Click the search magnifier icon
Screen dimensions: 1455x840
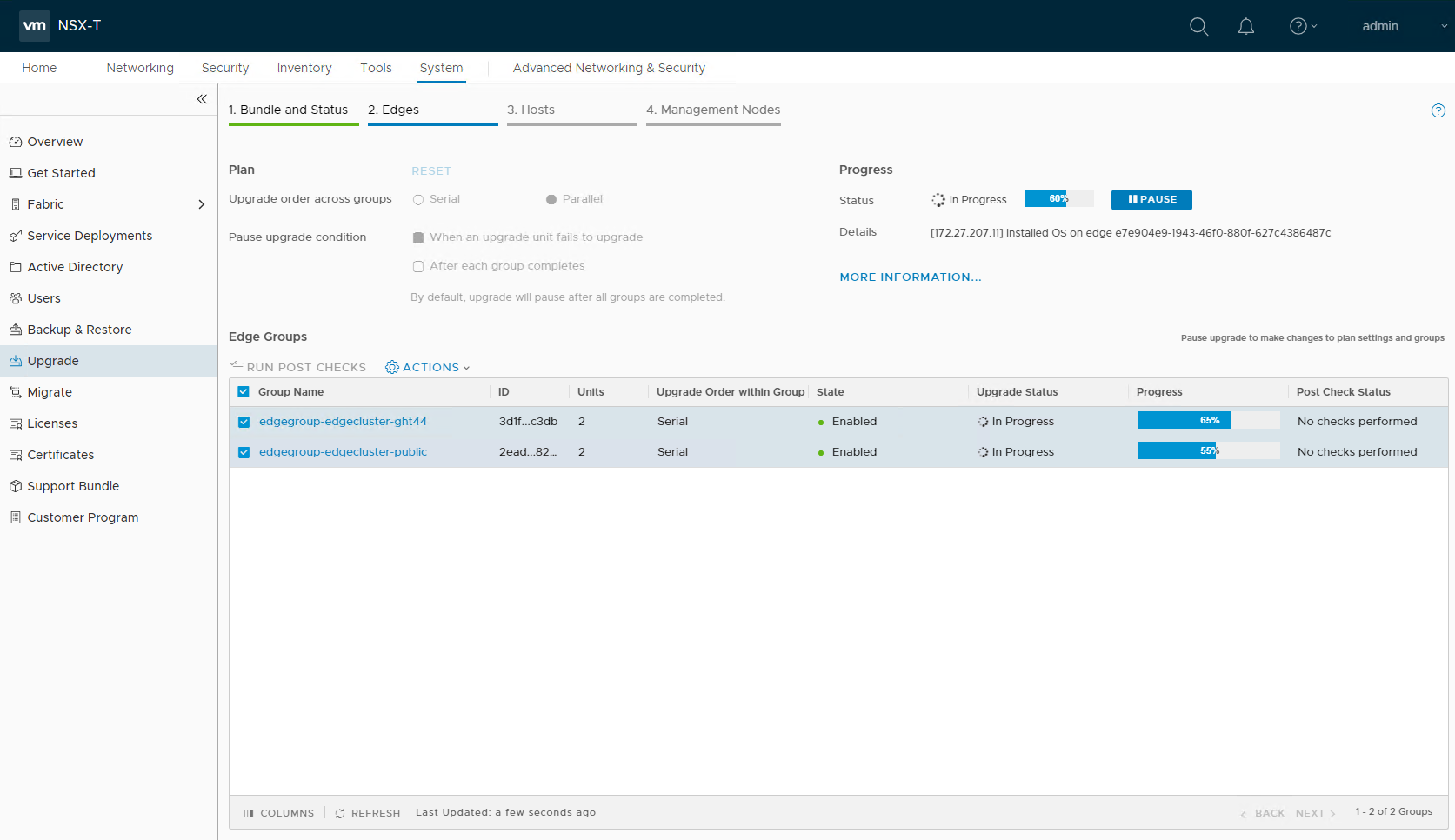1198,26
